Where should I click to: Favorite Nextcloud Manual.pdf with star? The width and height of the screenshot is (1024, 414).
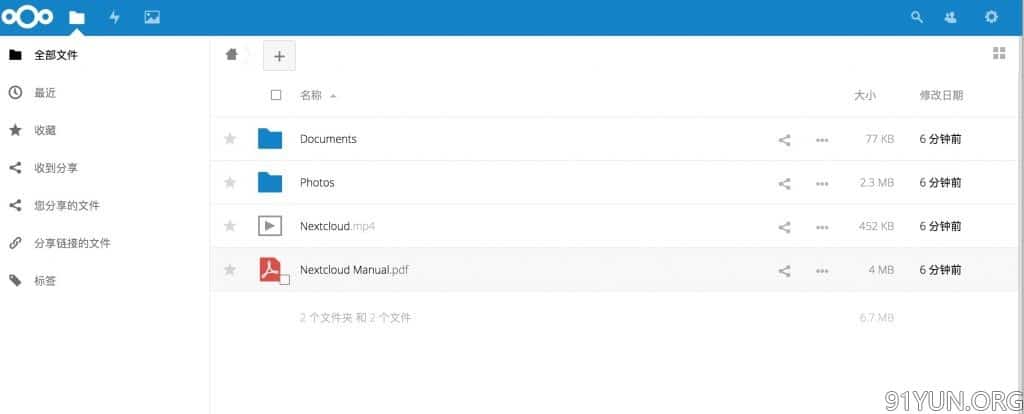pos(230,270)
